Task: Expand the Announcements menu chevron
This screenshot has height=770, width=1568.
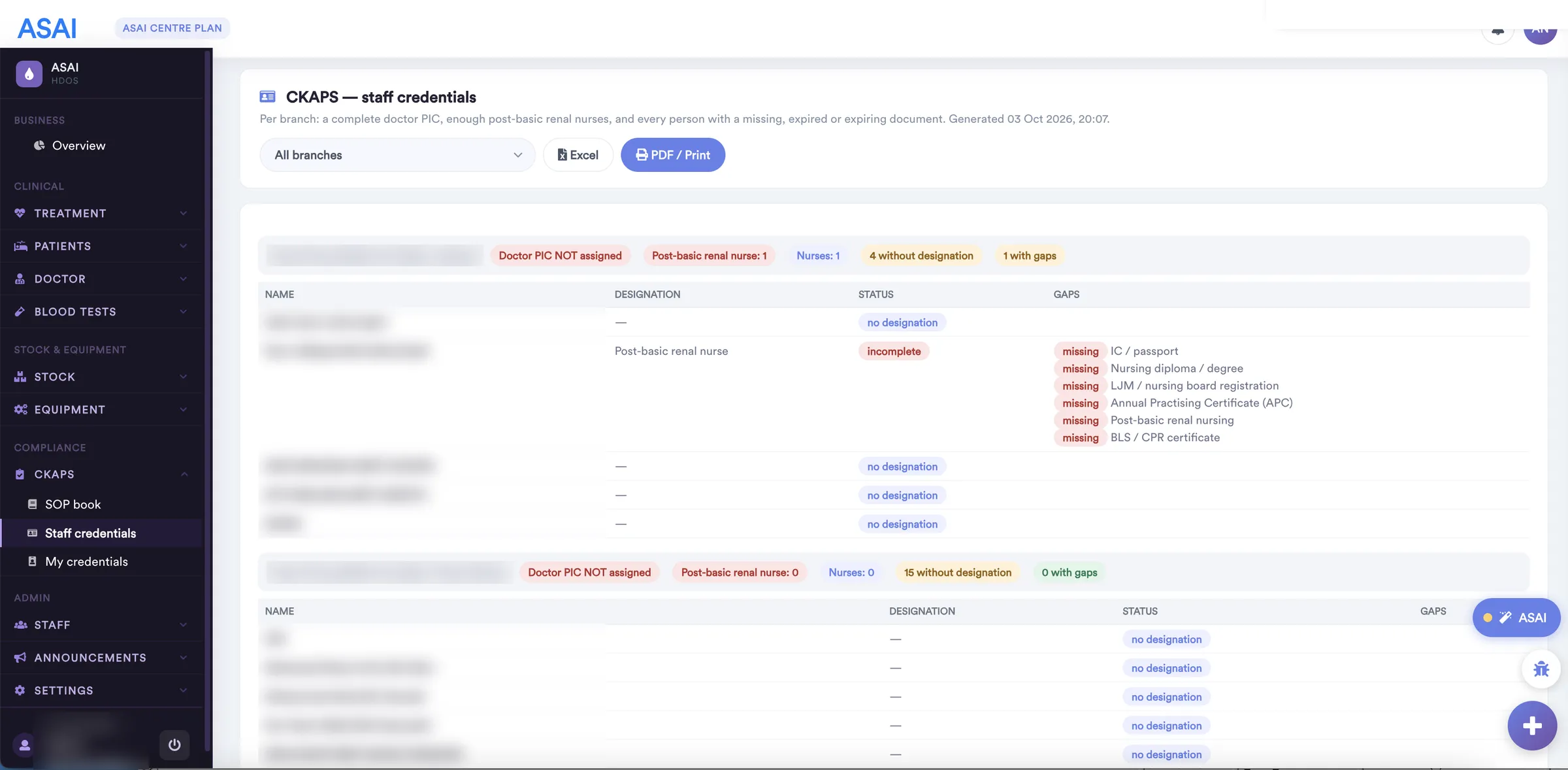Action: [184, 658]
